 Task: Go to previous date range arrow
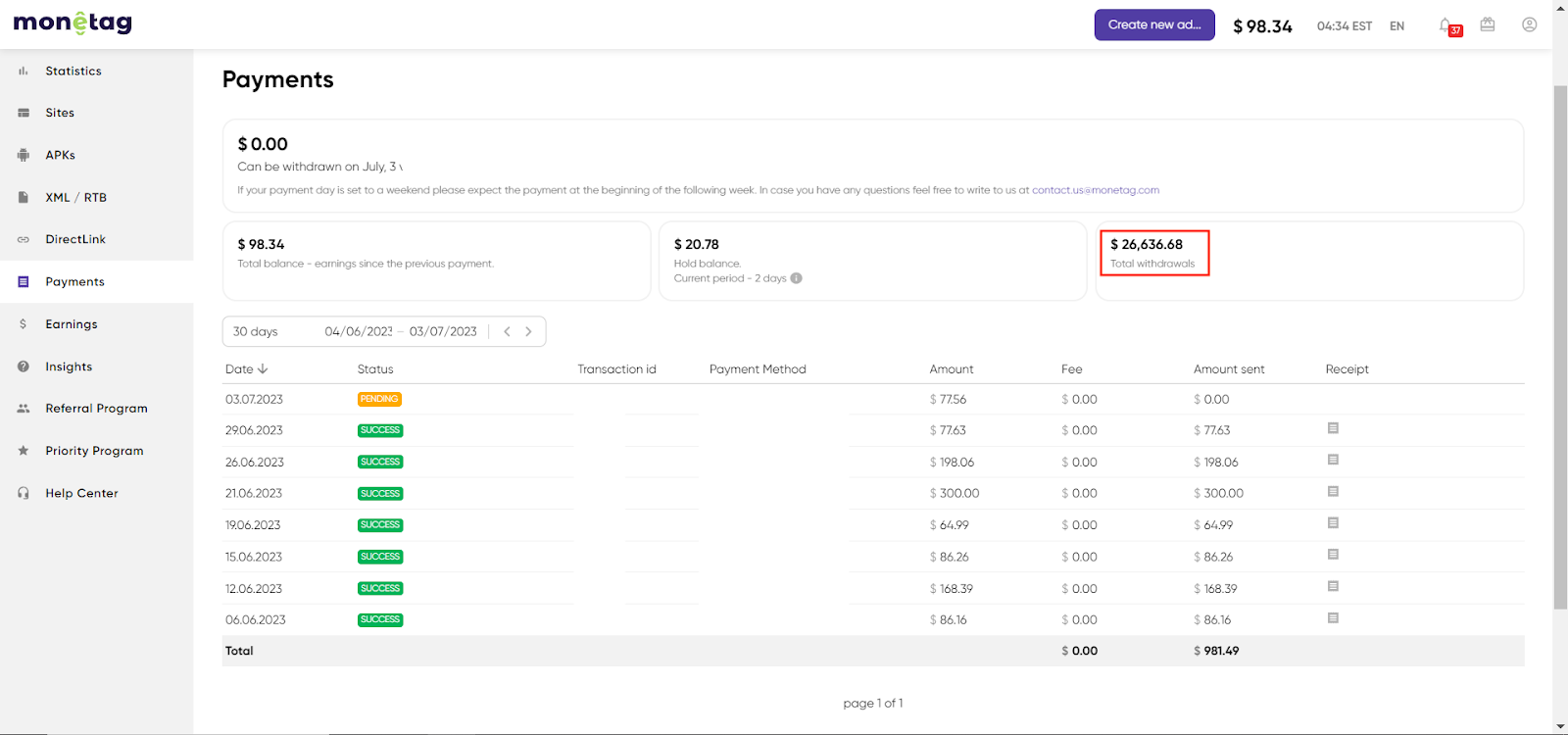coord(507,332)
